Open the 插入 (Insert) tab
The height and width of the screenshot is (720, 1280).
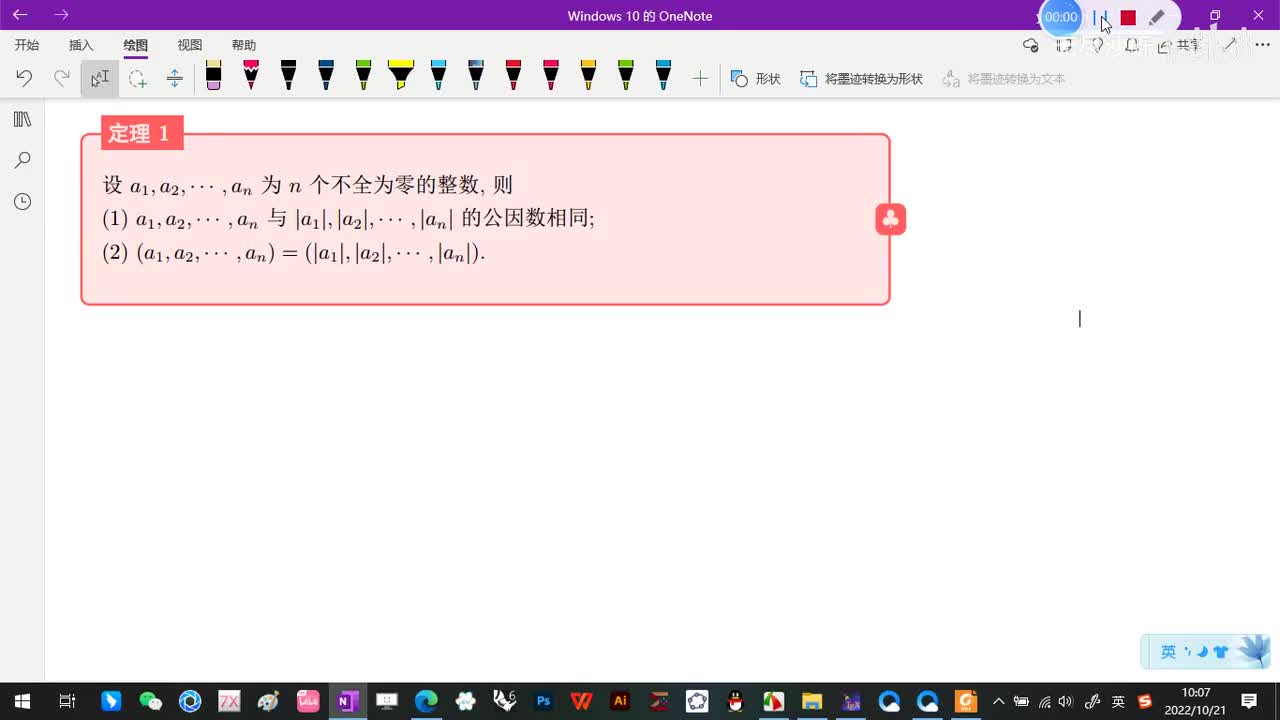click(81, 45)
